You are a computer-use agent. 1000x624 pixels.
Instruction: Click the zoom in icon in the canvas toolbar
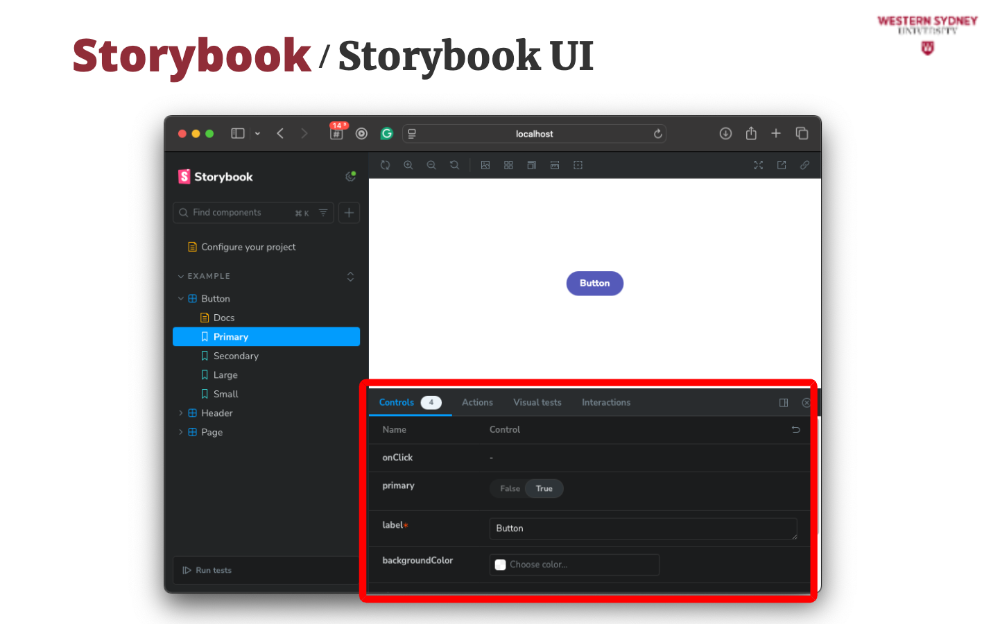coord(408,165)
